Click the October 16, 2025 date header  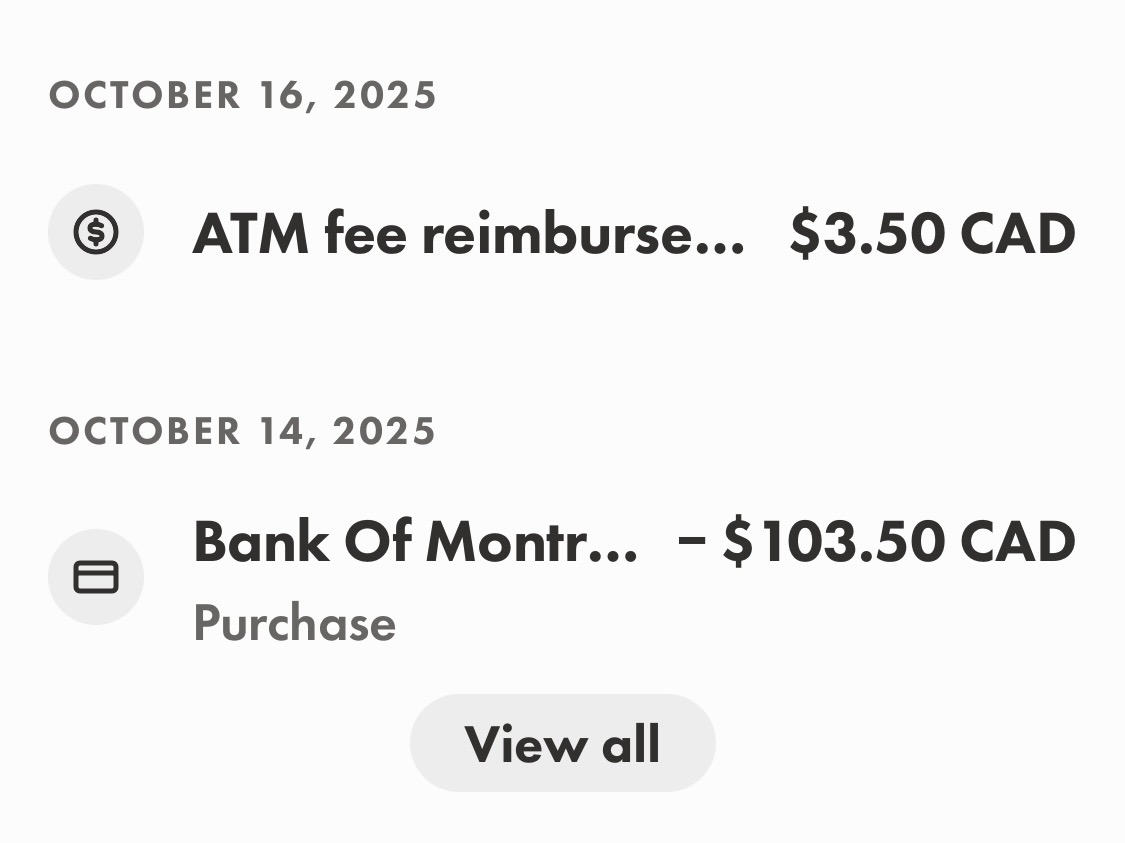[243, 96]
